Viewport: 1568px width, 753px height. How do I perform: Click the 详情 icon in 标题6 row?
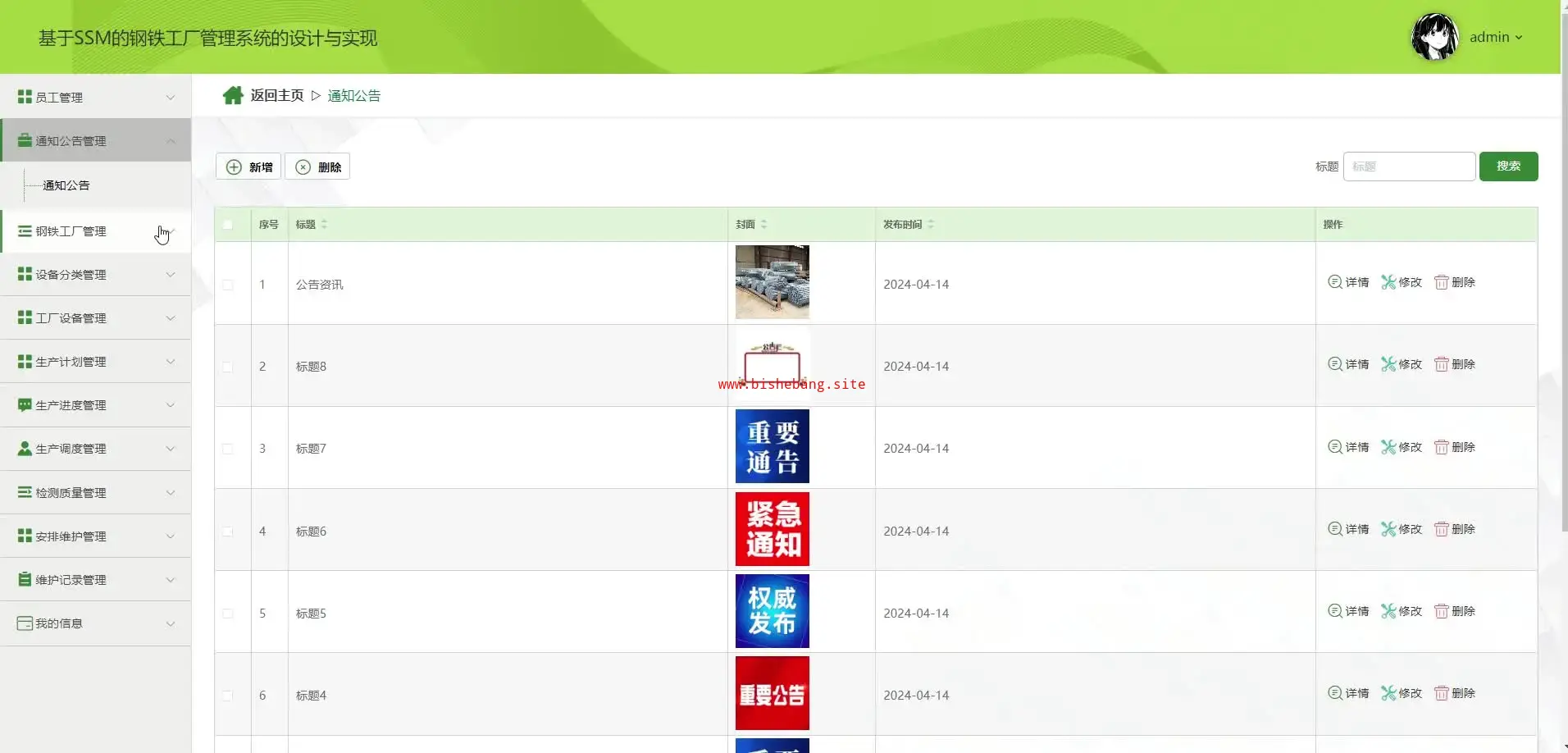coord(1335,529)
